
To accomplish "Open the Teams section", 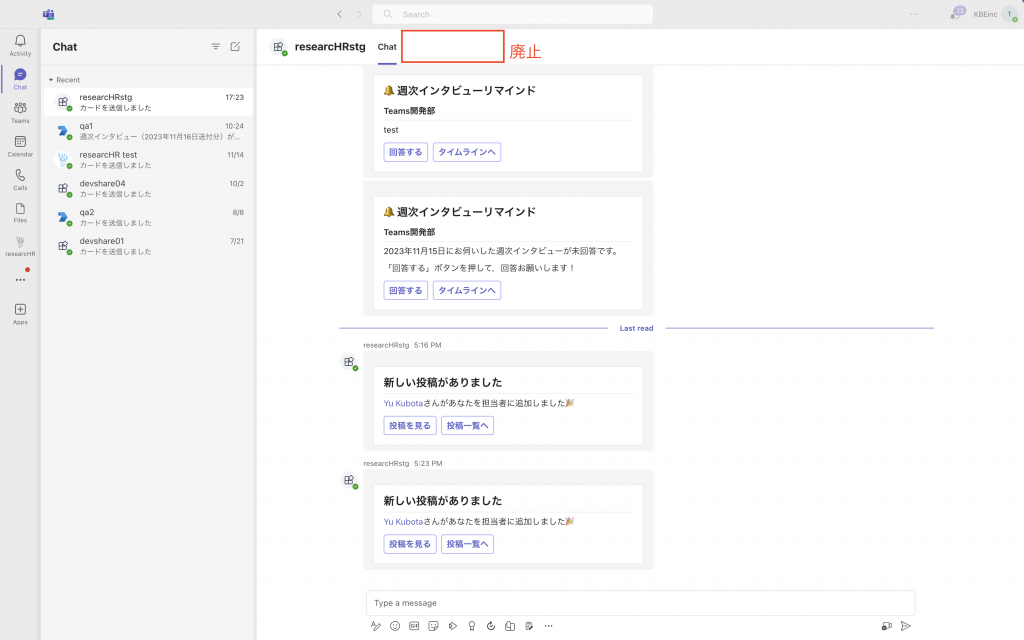I will [x=20, y=112].
